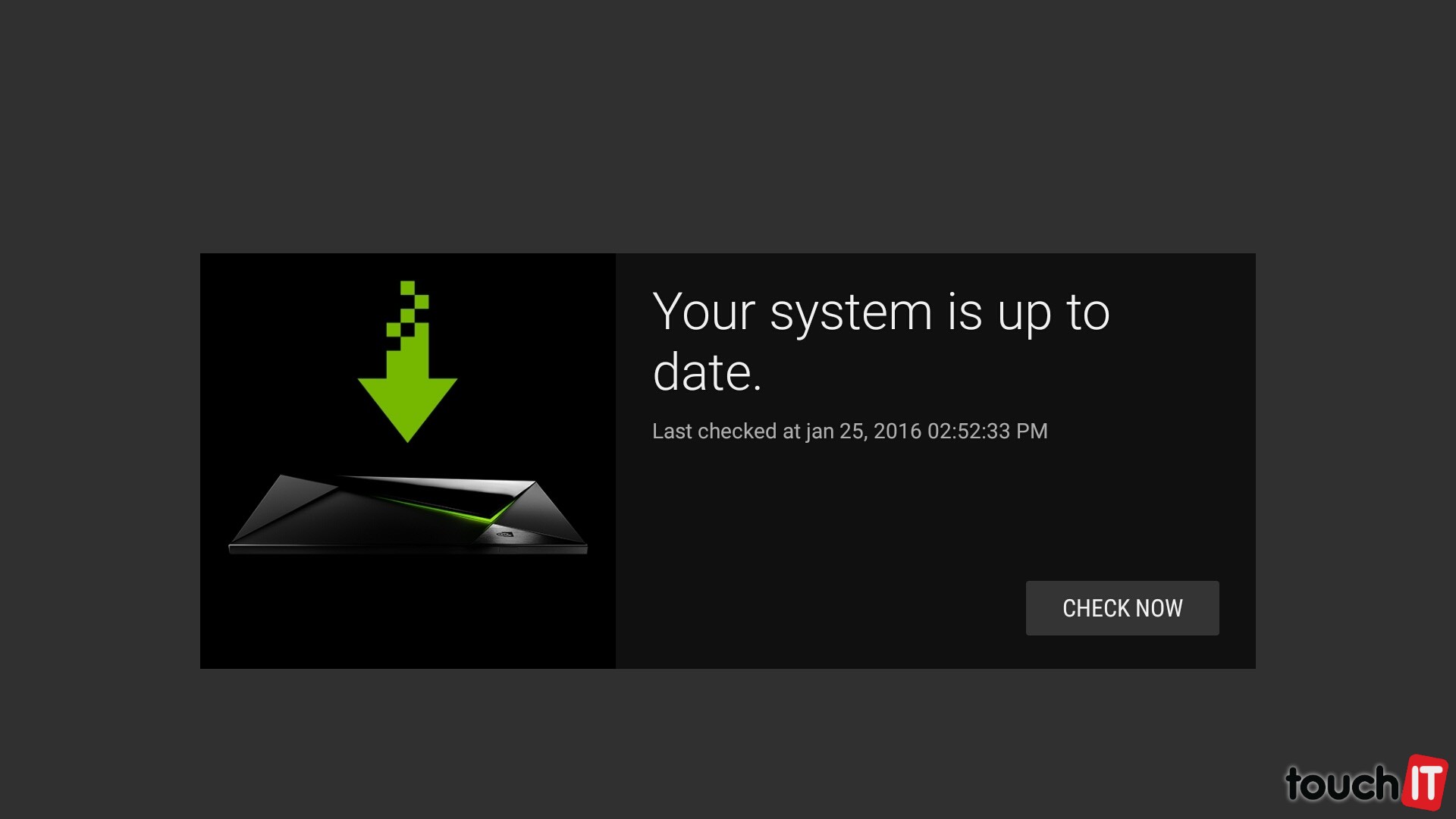This screenshot has height=819, width=1456.
Task: Click the left tip of the SHIELD console
Action: tap(234, 545)
